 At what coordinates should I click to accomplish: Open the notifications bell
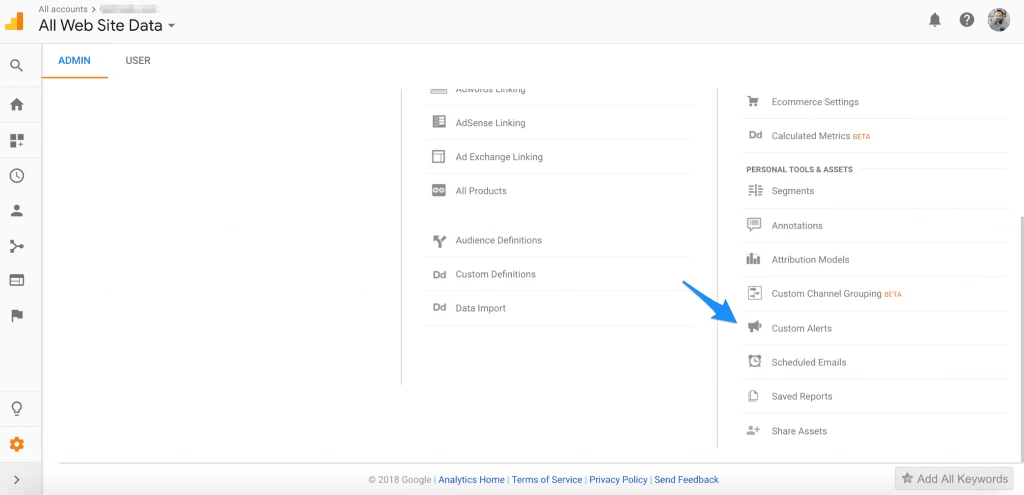[x=935, y=20]
